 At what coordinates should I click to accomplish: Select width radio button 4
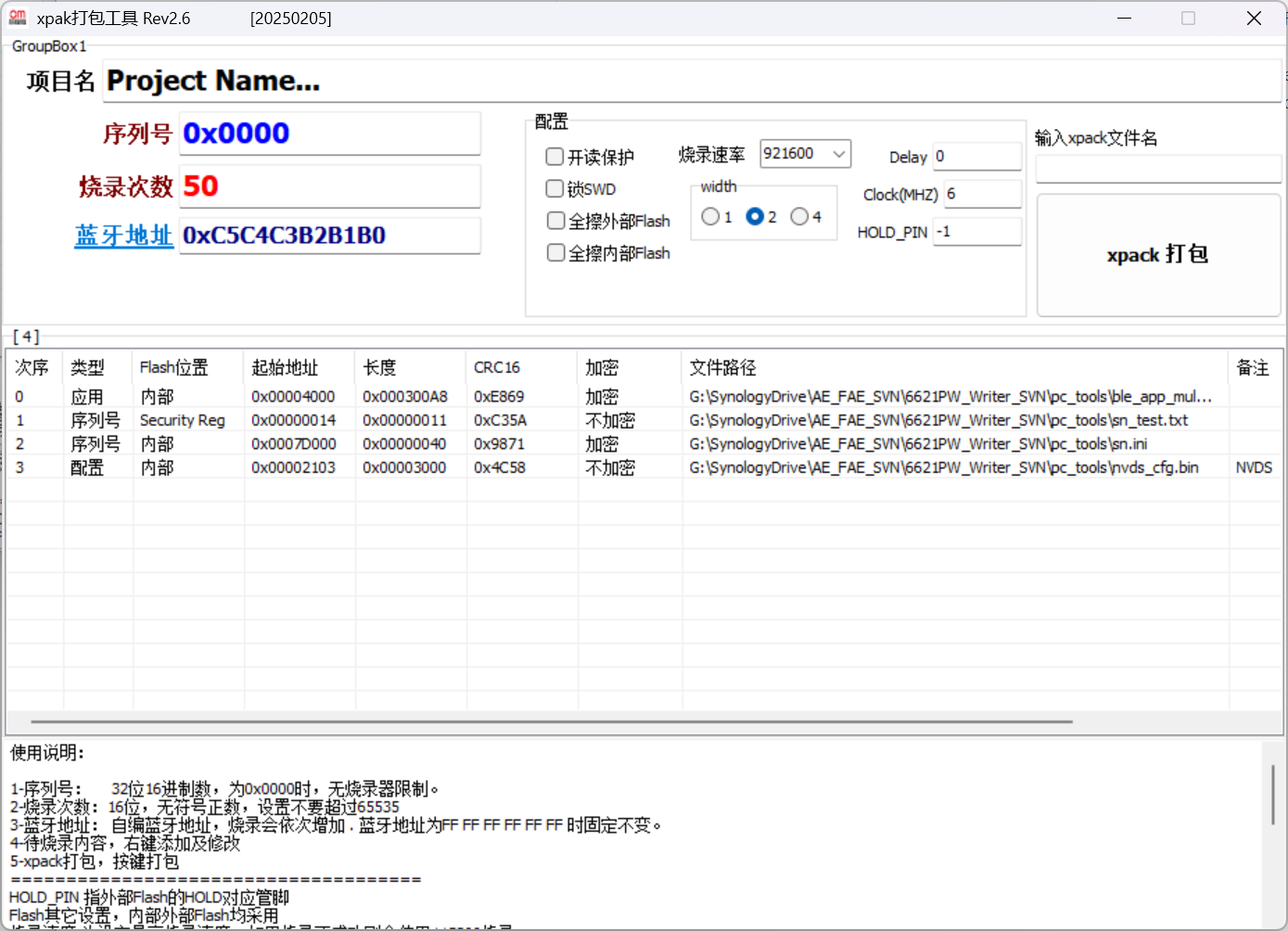coord(799,216)
